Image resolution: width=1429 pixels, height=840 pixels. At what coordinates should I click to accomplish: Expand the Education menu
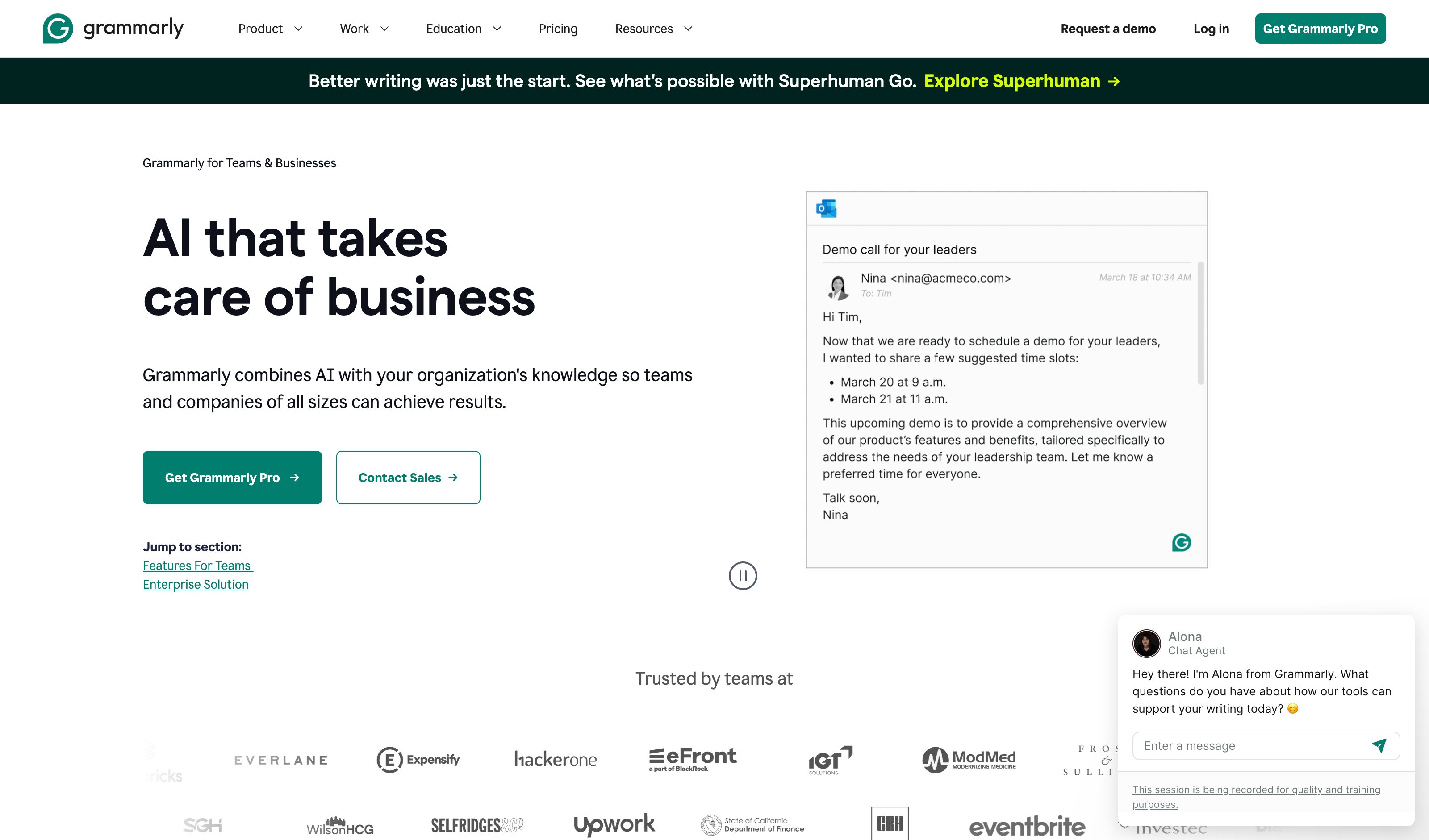[463, 29]
